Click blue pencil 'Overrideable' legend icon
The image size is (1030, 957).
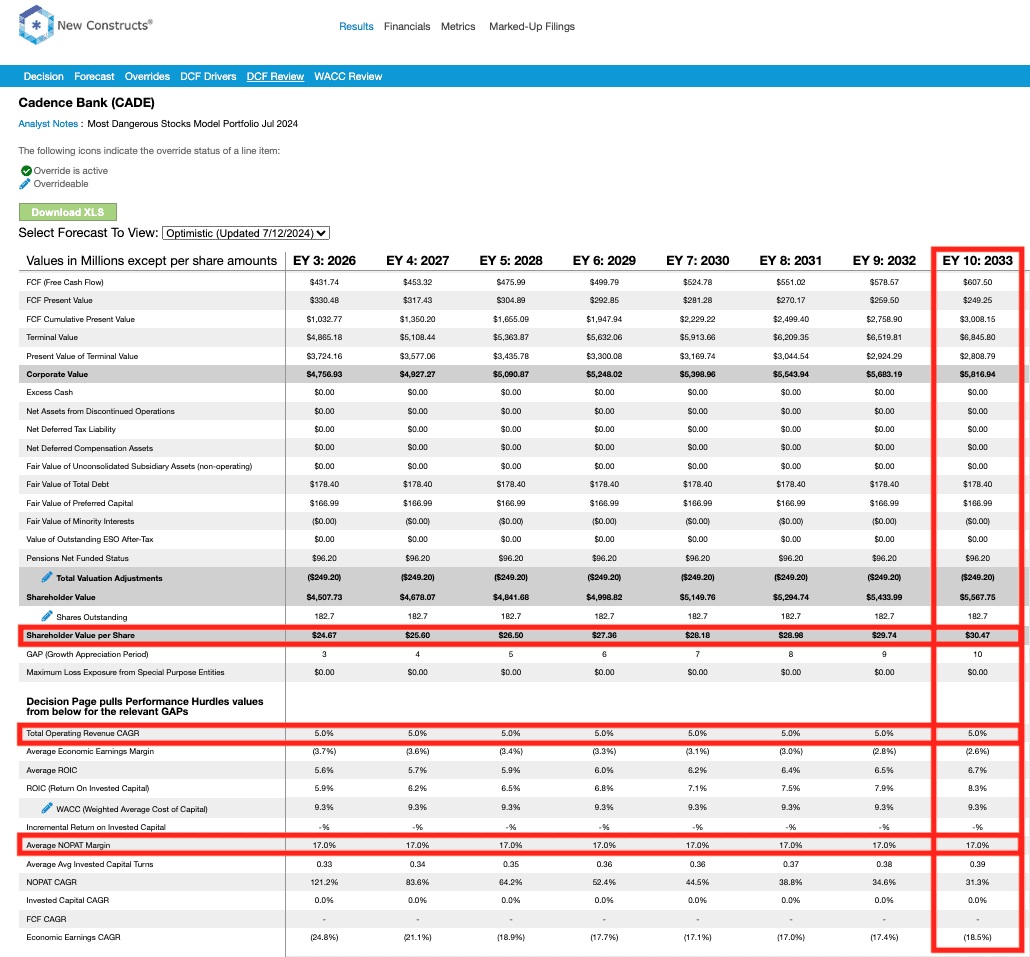pyautogui.click(x=26, y=184)
